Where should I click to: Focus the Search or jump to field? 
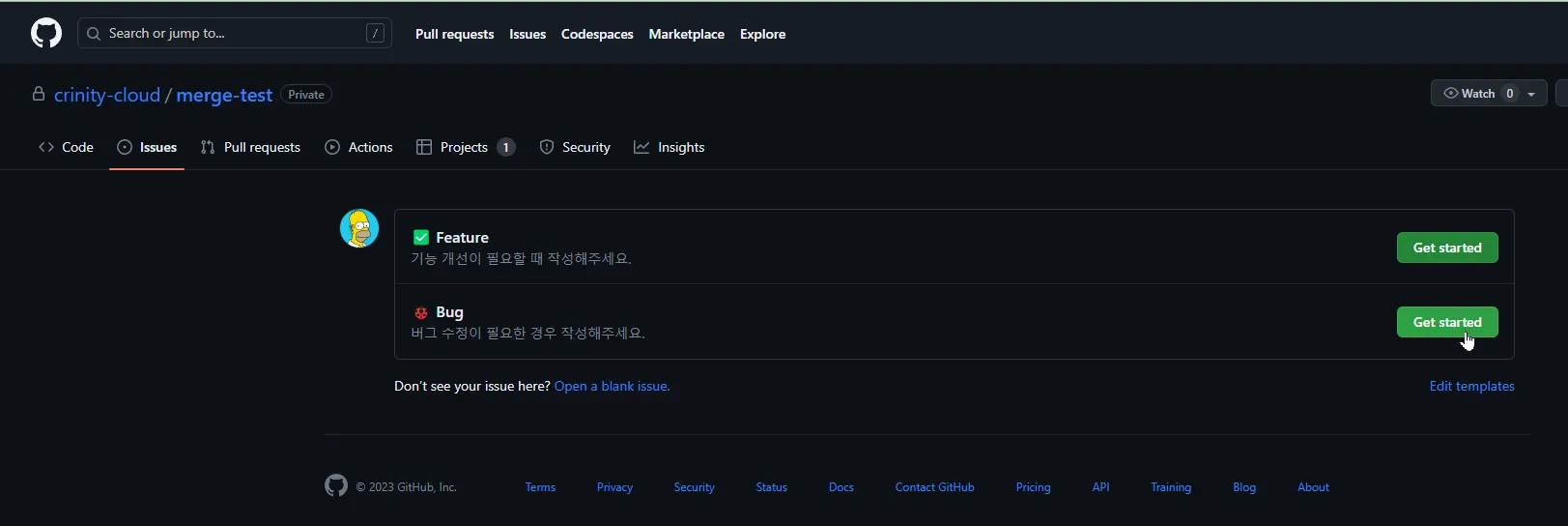pos(235,33)
